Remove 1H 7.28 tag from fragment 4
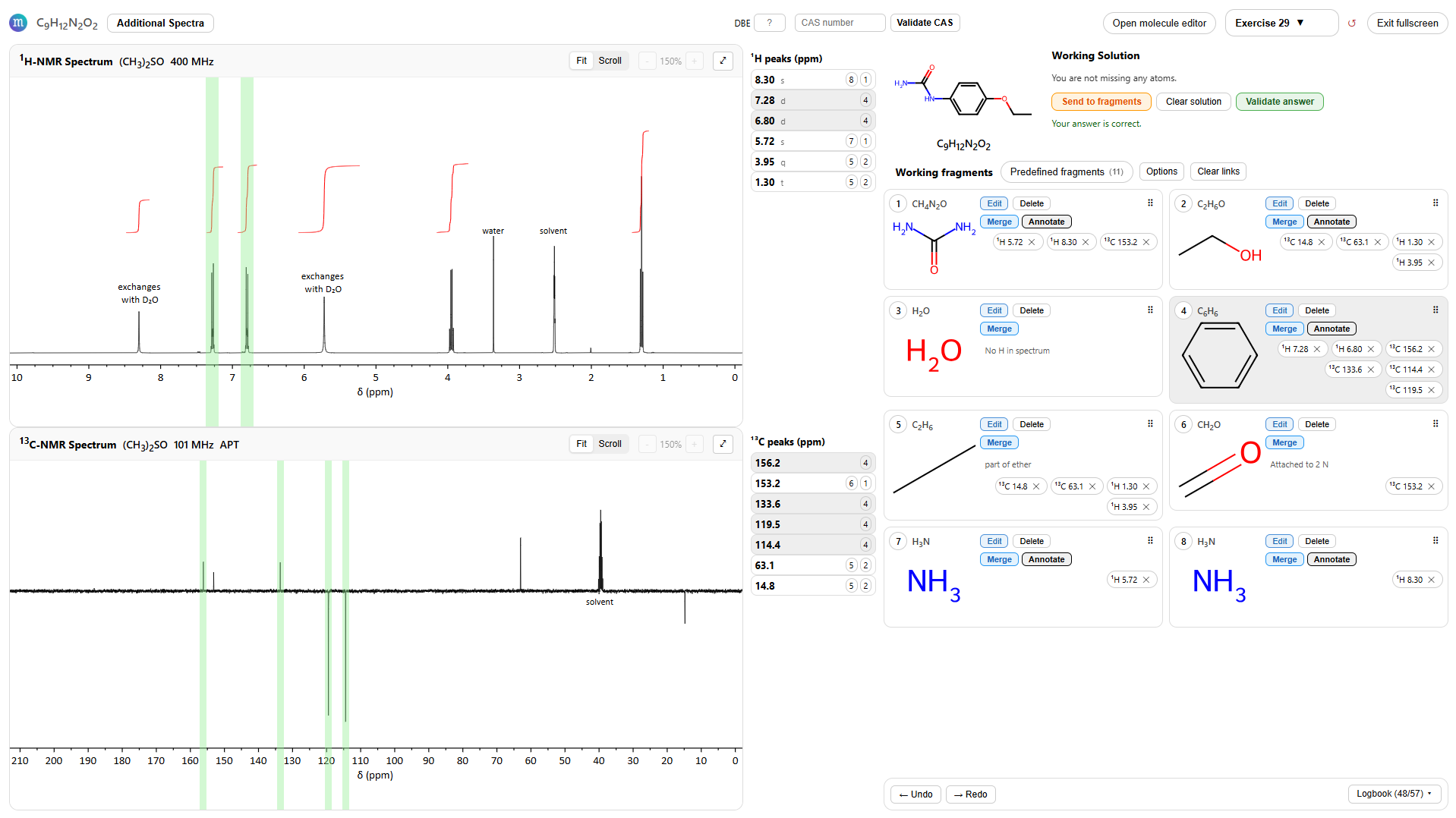Viewport: 1456px width, 818px height. coord(1317,349)
